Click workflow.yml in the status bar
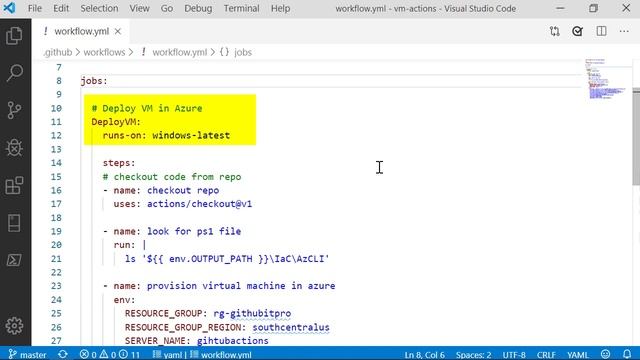This screenshot has width=640, height=360. [x=221, y=355]
